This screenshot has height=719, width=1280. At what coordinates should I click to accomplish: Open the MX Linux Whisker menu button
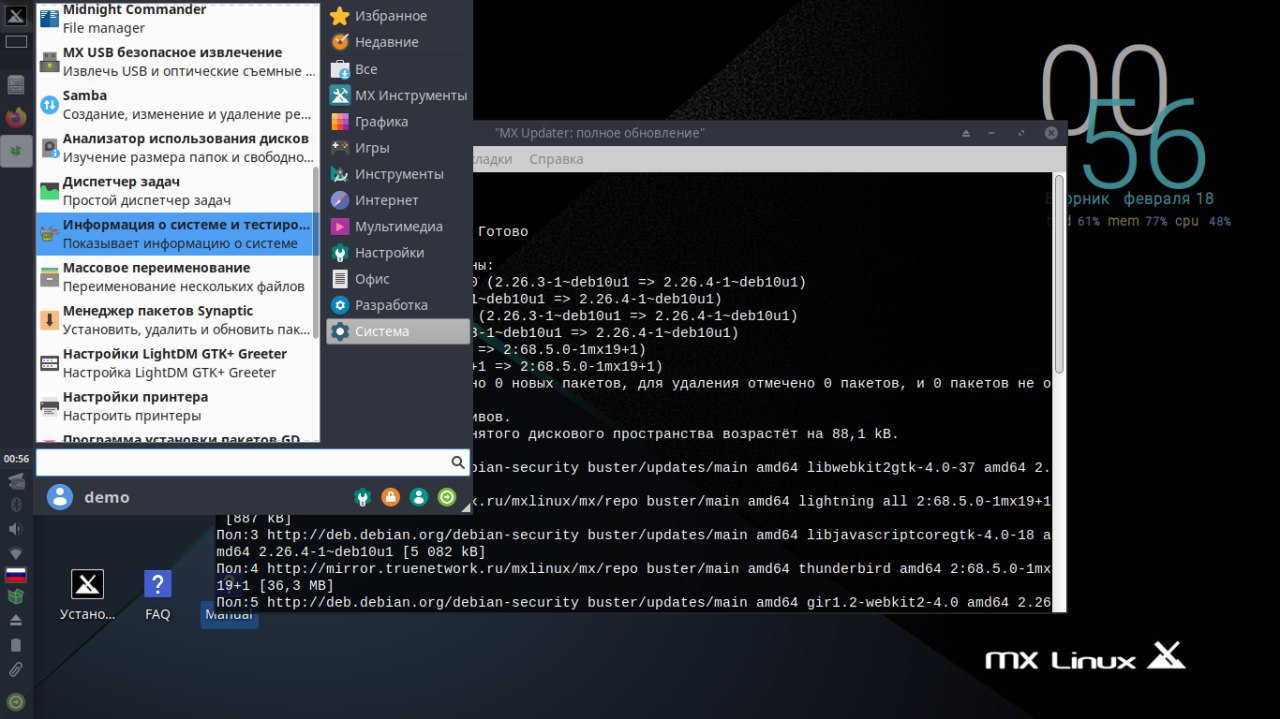pyautogui.click(x=16, y=14)
